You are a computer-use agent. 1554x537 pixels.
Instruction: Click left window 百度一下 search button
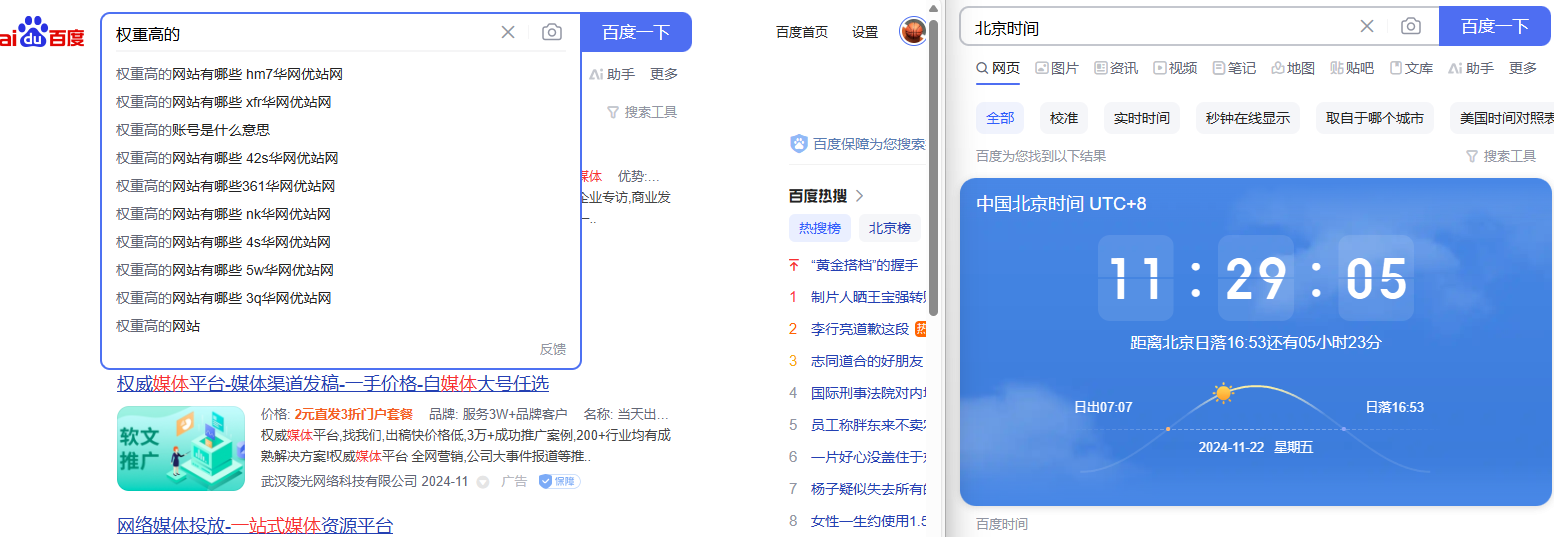pos(636,32)
